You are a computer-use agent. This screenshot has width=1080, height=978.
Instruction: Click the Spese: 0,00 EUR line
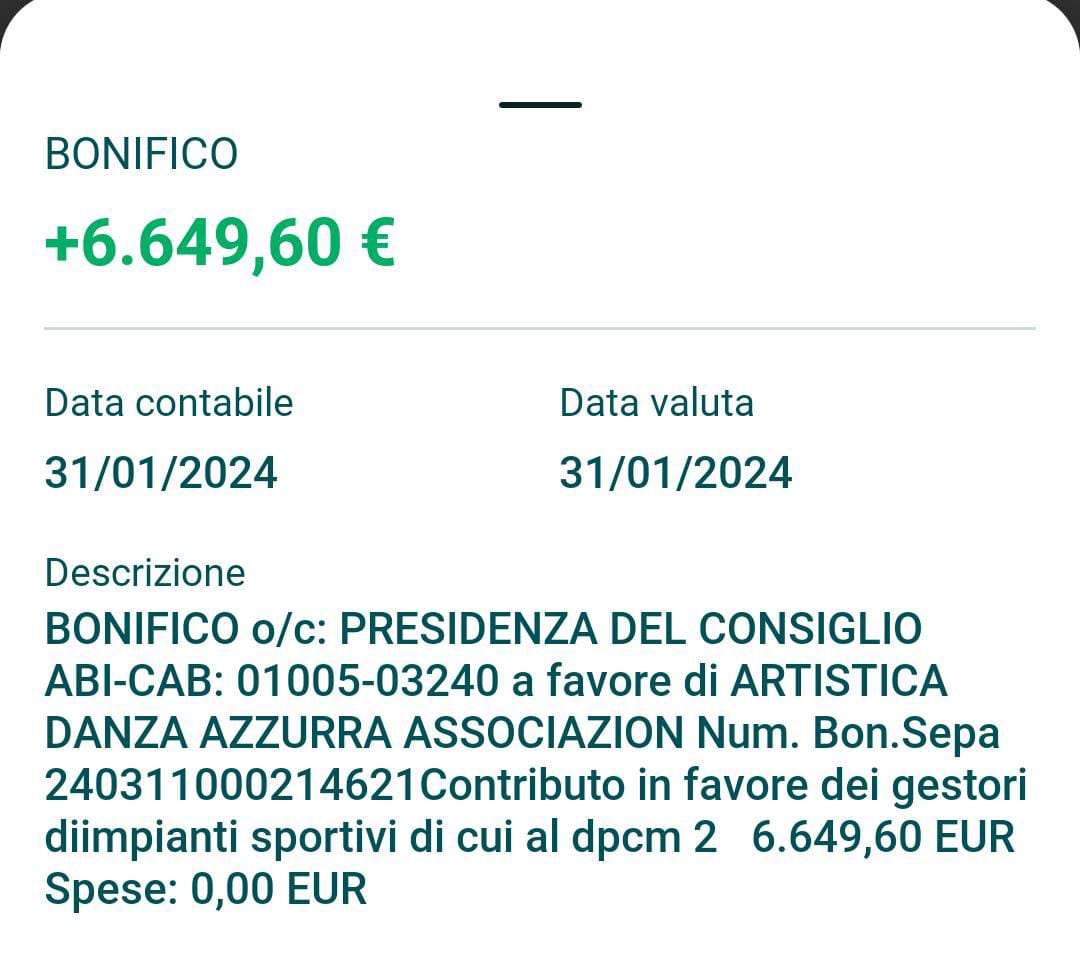pos(206,889)
